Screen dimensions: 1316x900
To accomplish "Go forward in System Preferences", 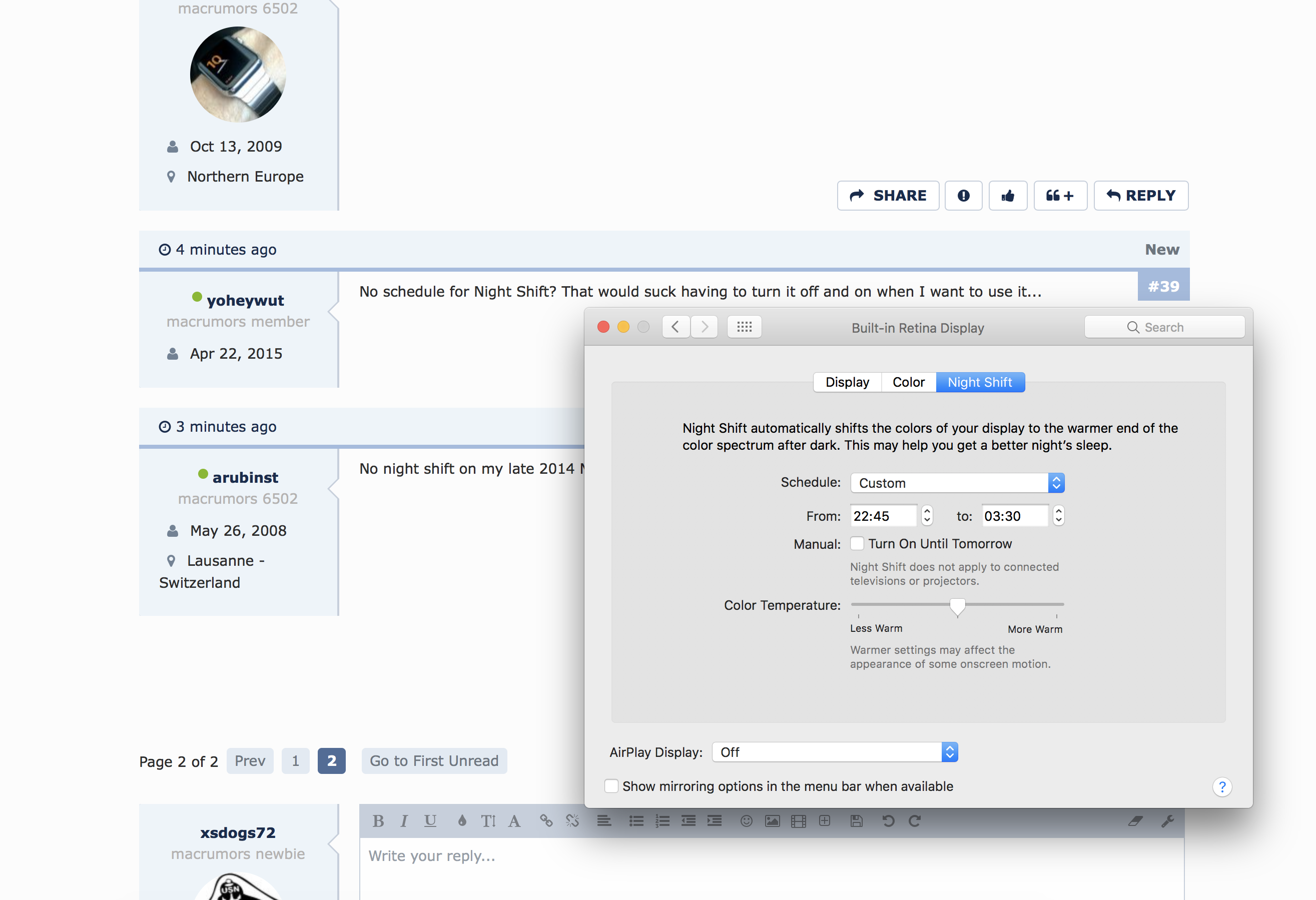I will pos(705,327).
